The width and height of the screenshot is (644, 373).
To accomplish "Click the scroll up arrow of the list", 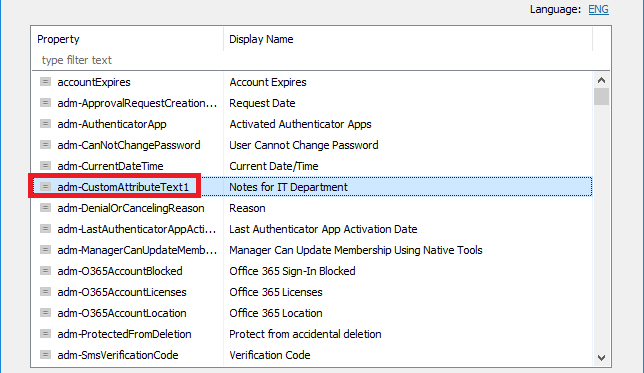I will (x=601, y=80).
